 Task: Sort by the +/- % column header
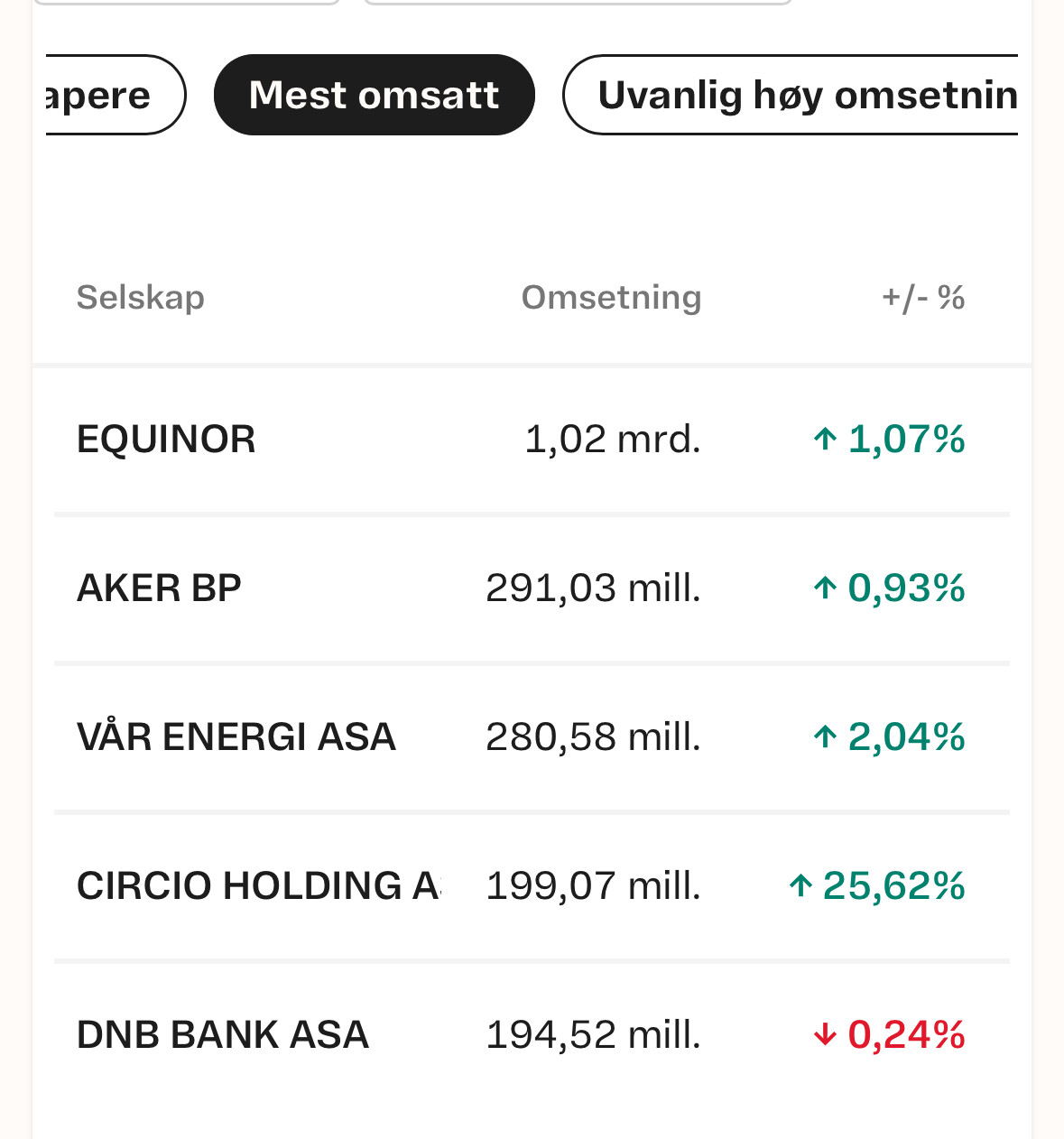pyautogui.click(x=923, y=297)
